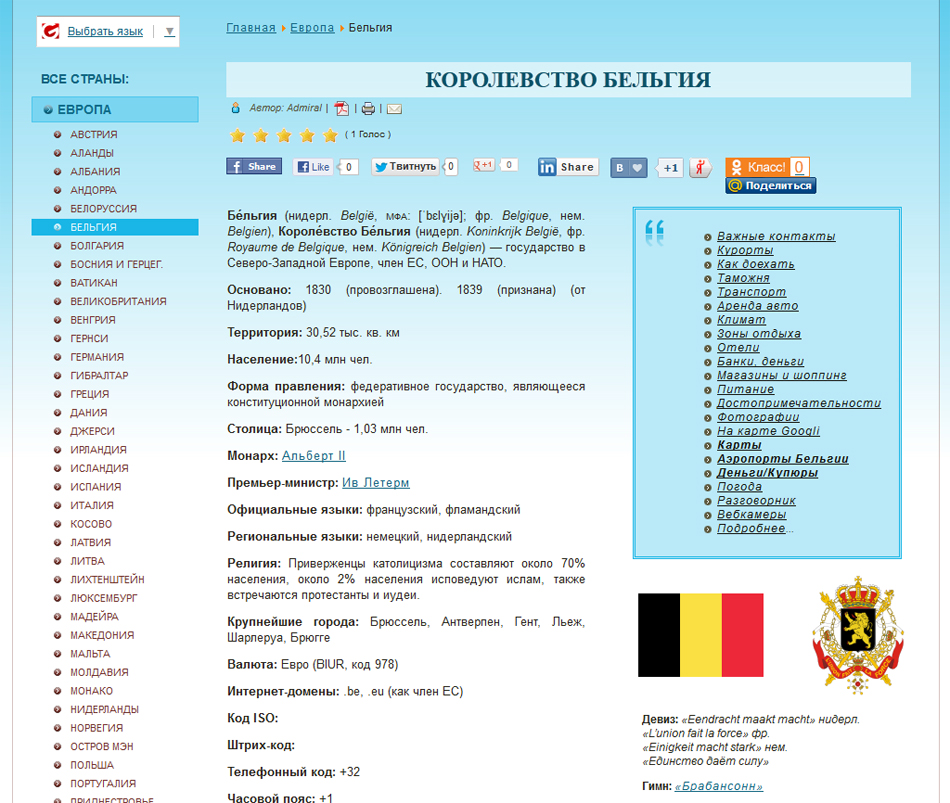Open Магазины и шоппинг link

(x=782, y=376)
